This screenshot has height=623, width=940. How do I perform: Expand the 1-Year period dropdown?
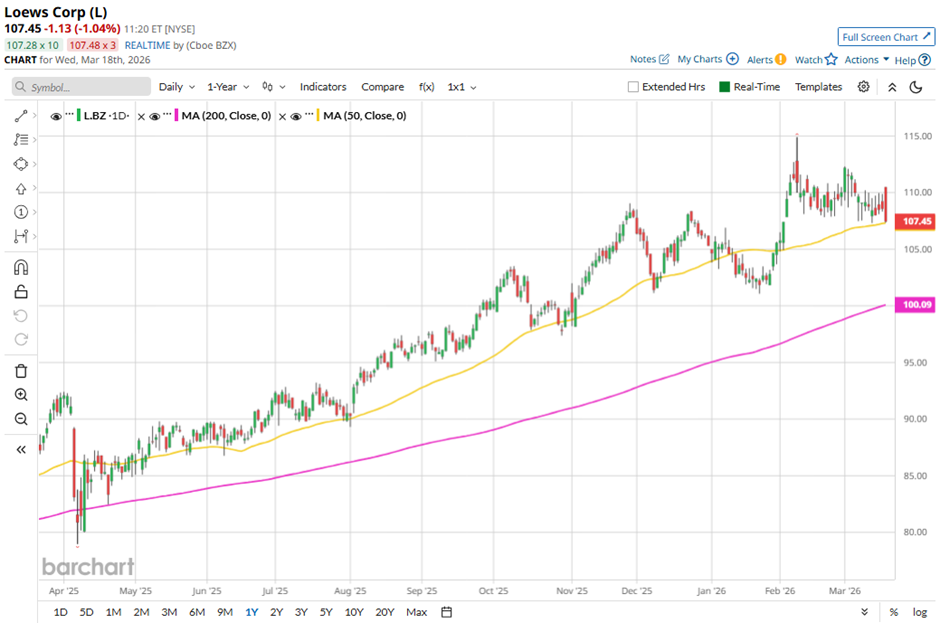228,87
